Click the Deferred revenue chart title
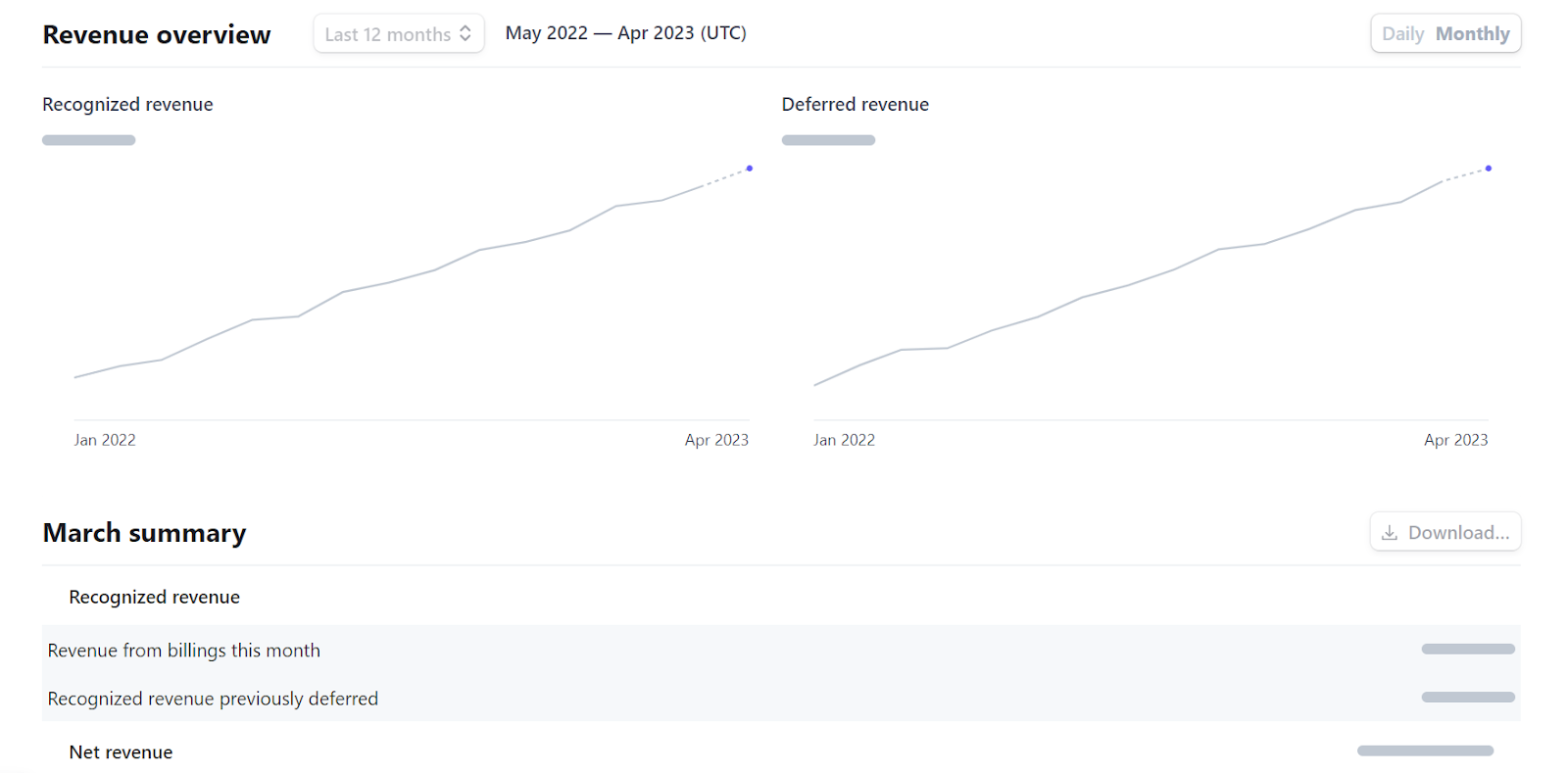Image resolution: width=1568 pixels, height=773 pixels. tap(856, 104)
